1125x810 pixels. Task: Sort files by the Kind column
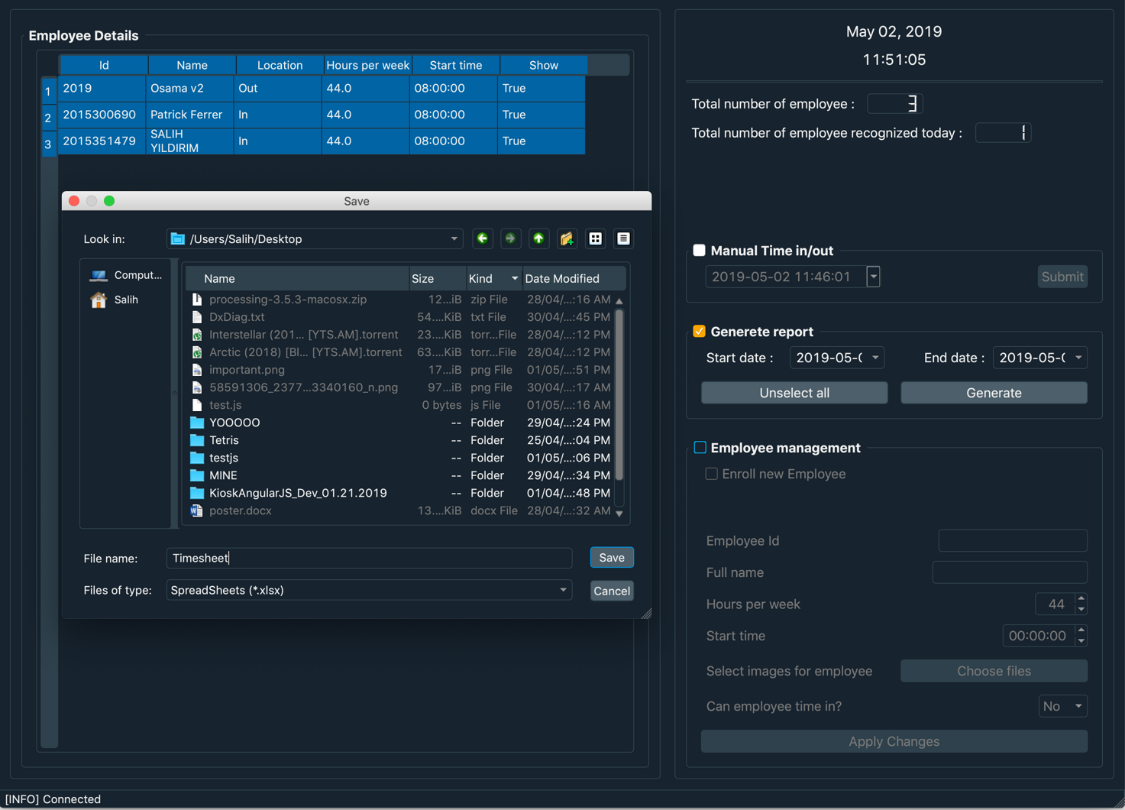pos(493,278)
